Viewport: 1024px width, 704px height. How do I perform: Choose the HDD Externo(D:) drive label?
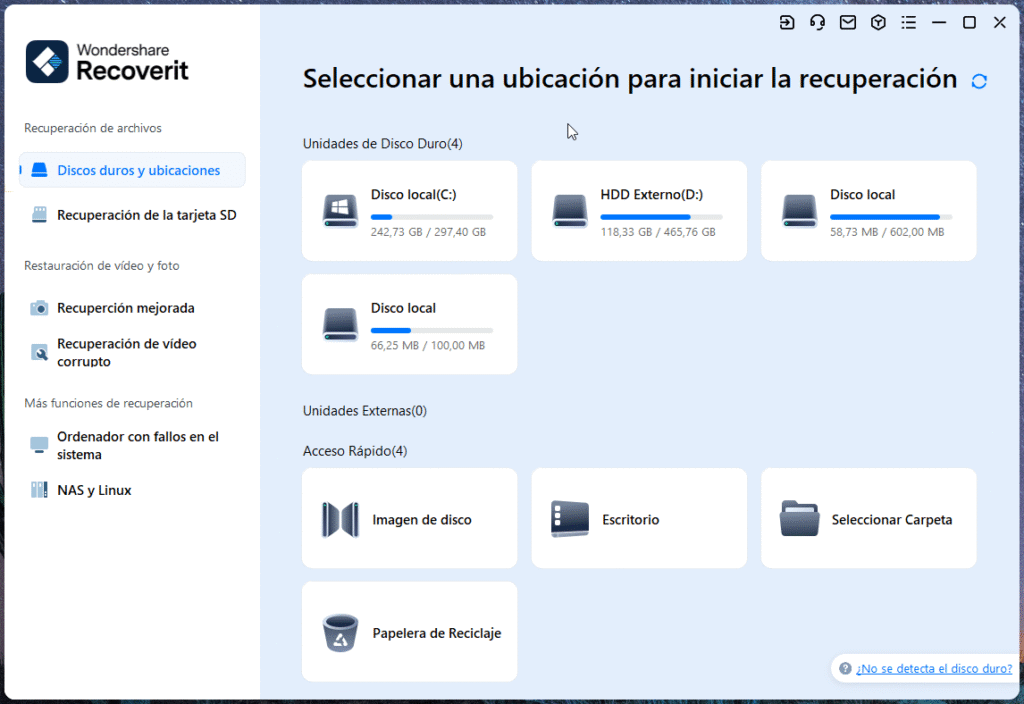click(652, 195)
